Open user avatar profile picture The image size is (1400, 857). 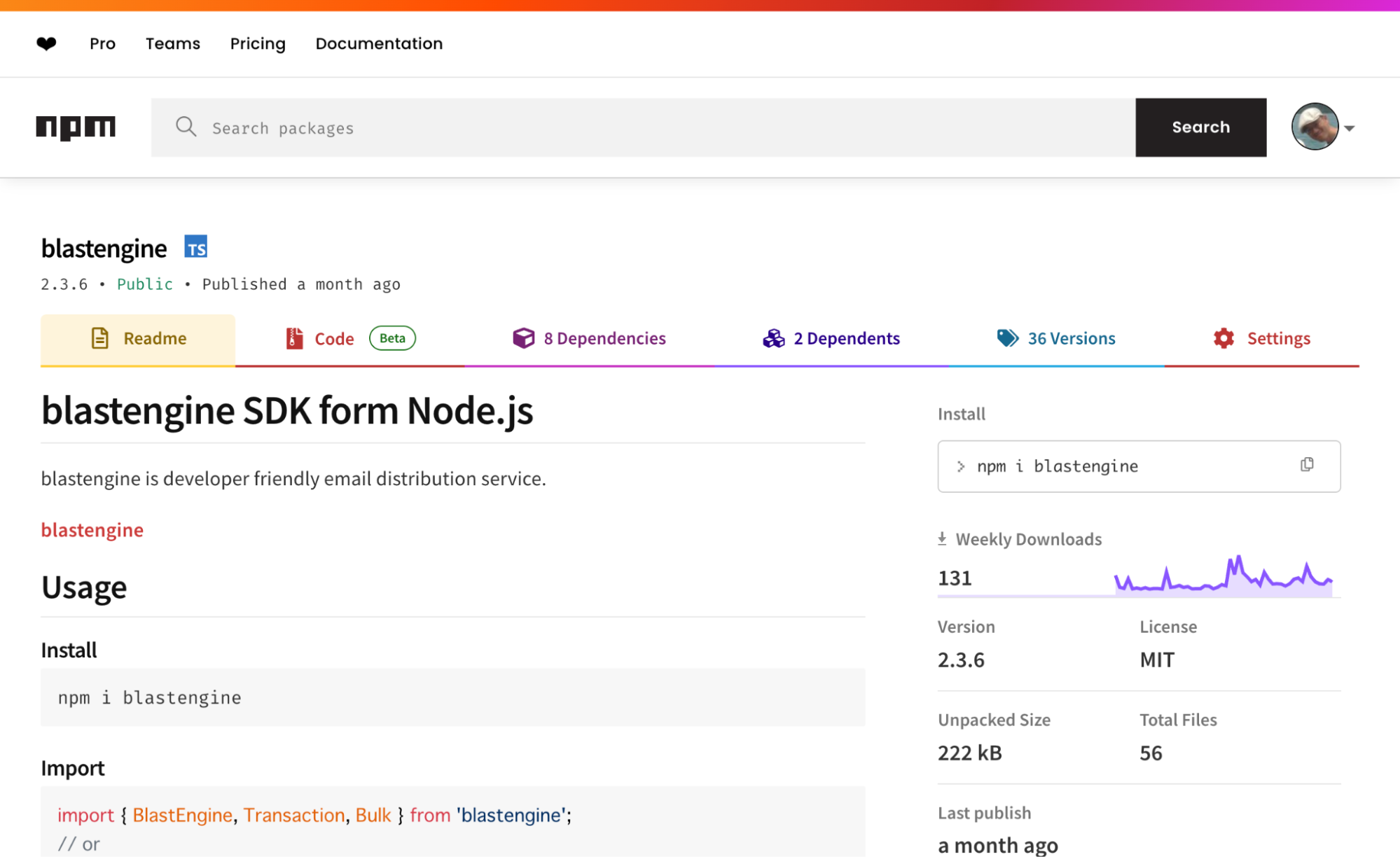click(x=1315, y=127)
